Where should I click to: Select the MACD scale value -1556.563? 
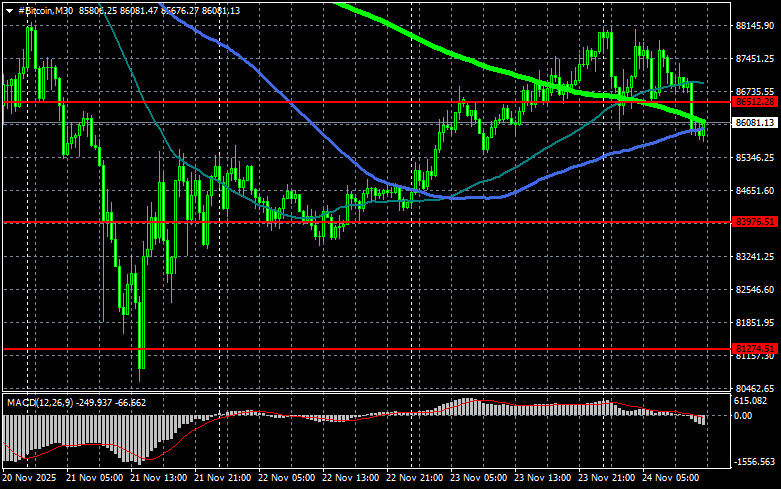[x=755, y=462]
